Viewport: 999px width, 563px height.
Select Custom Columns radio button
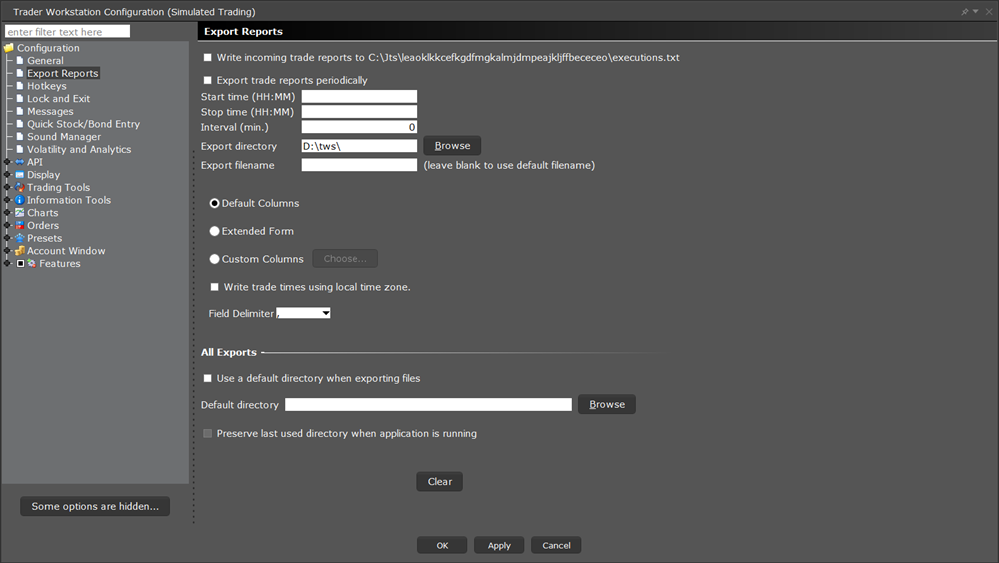(215, 259)
